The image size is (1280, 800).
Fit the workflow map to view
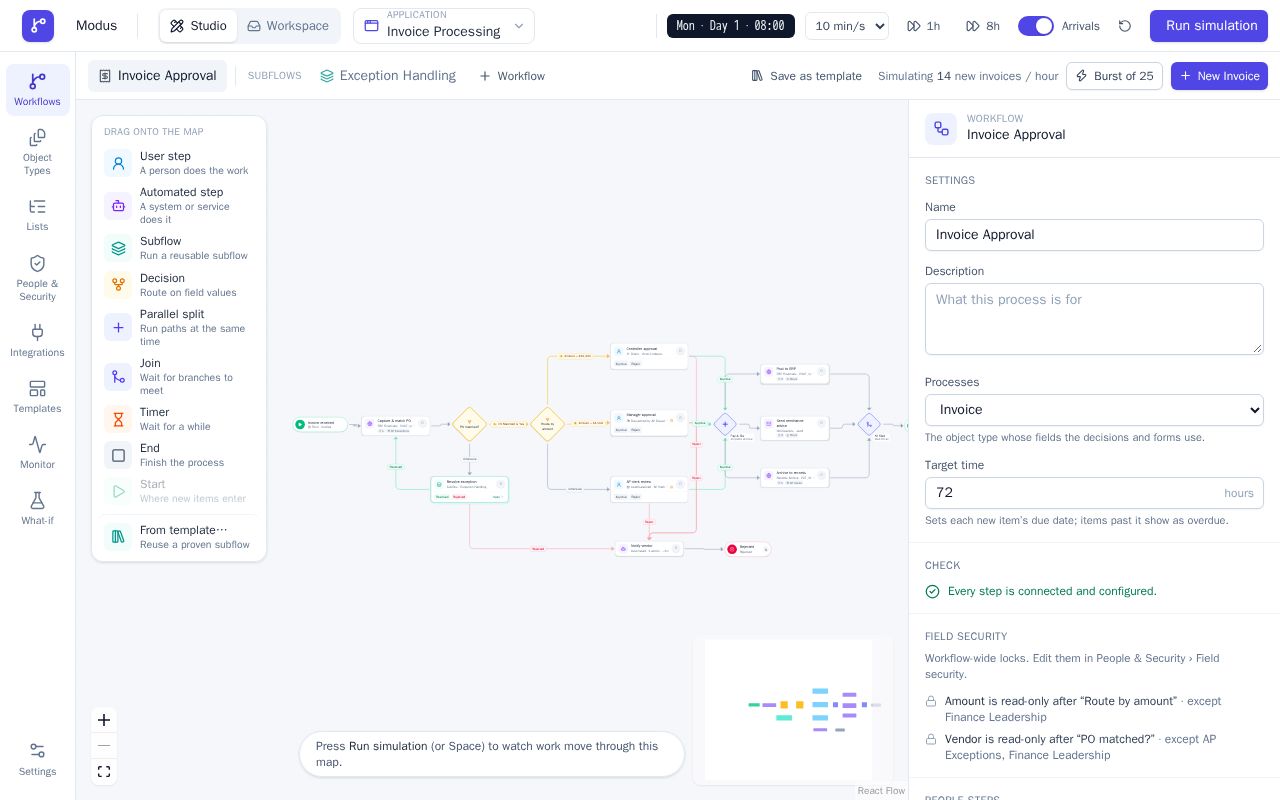point(104,772)
